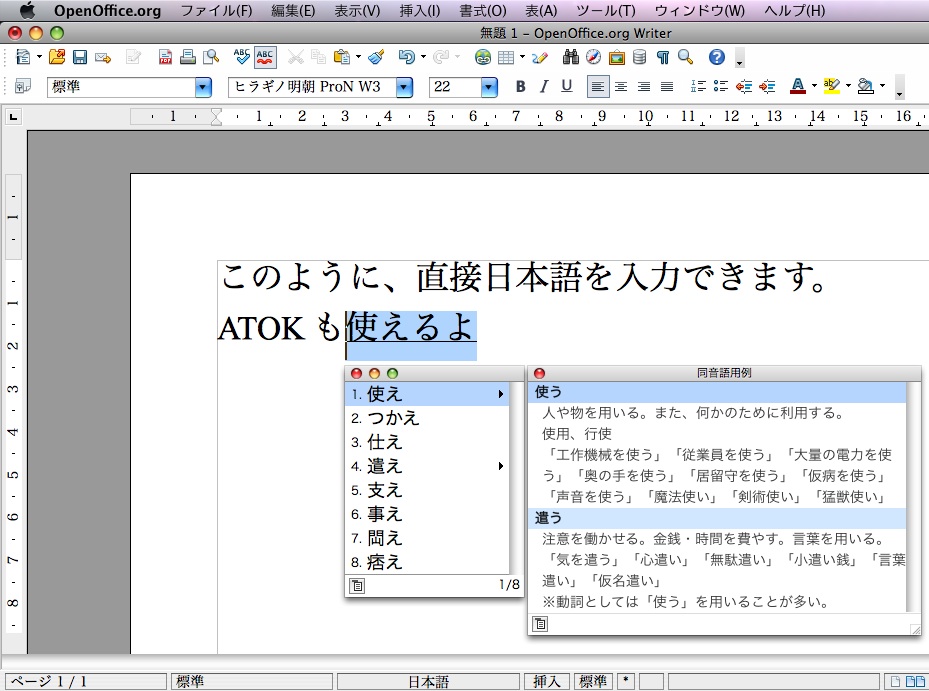Expand the paragraph style 標準 dropdown
This screenshot has width=929, height=691.
pyautogui.click(x=203, y=87)
